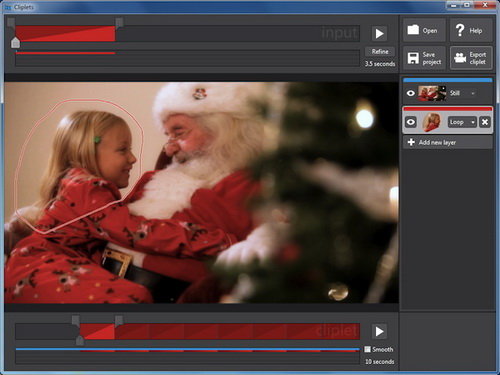Hide the Still layer using its eye icon
The image size is (500, 375).
tap(411, 93)
